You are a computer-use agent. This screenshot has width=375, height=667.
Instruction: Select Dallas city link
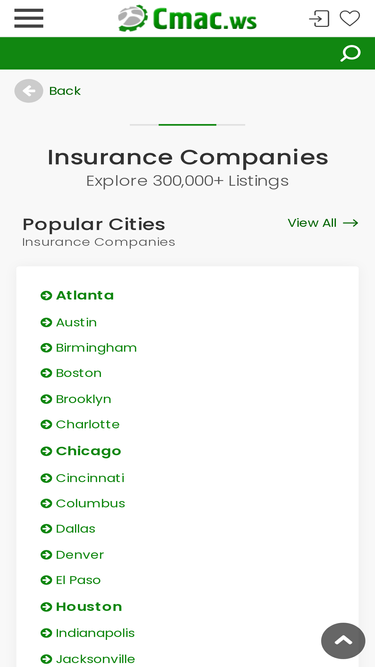click(x=76, y=529)
